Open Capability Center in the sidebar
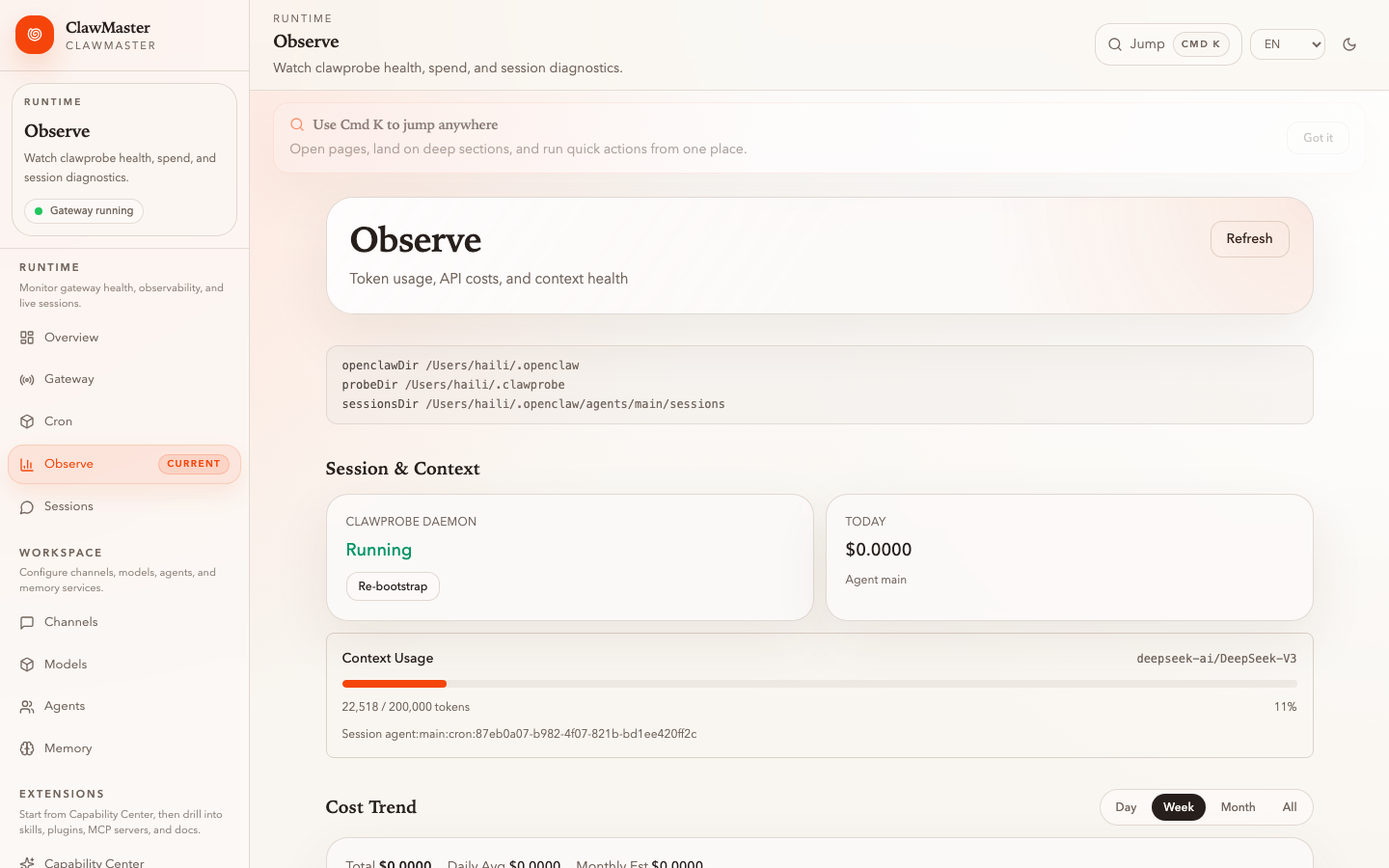 [x=124, y=860]
